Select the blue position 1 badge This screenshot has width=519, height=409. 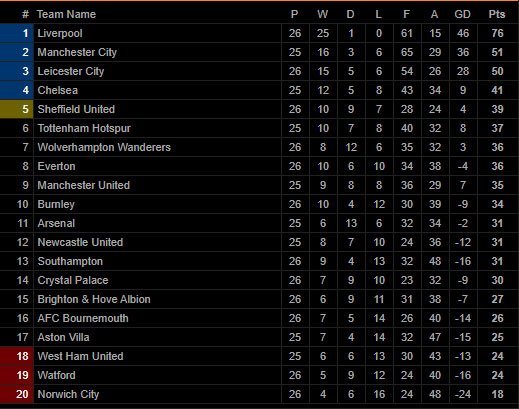tap(17, 33)
